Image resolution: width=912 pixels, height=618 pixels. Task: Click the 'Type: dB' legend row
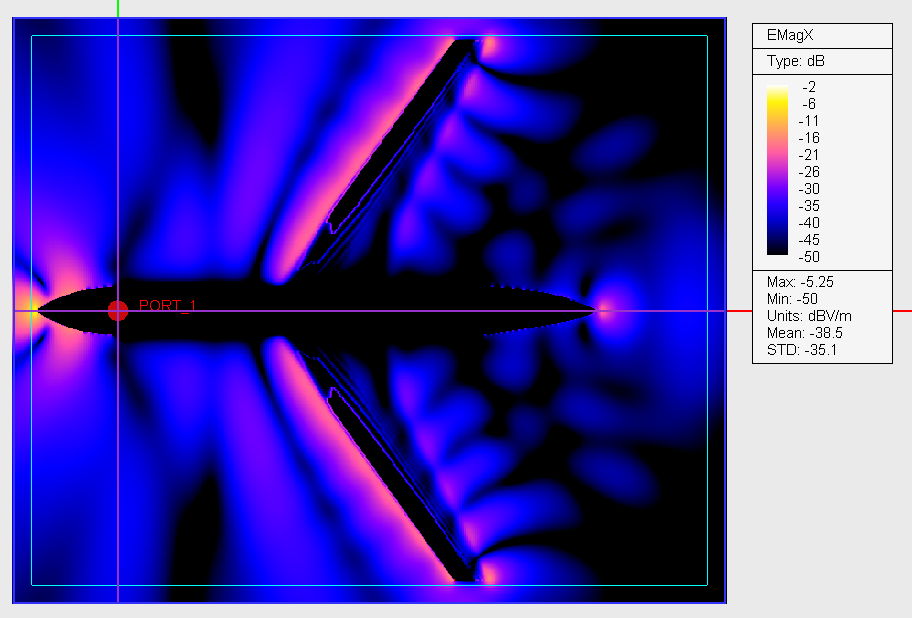822,61
